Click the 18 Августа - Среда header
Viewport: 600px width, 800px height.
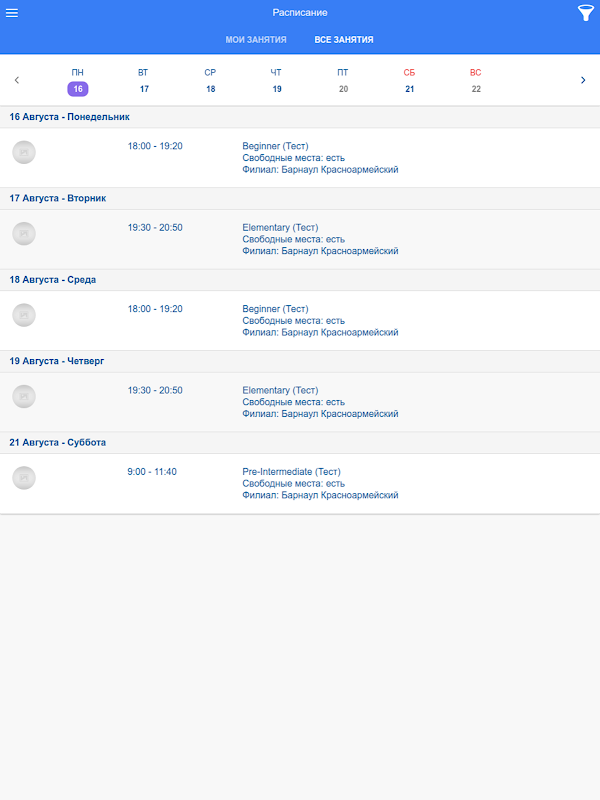click(x=53, y=280)
